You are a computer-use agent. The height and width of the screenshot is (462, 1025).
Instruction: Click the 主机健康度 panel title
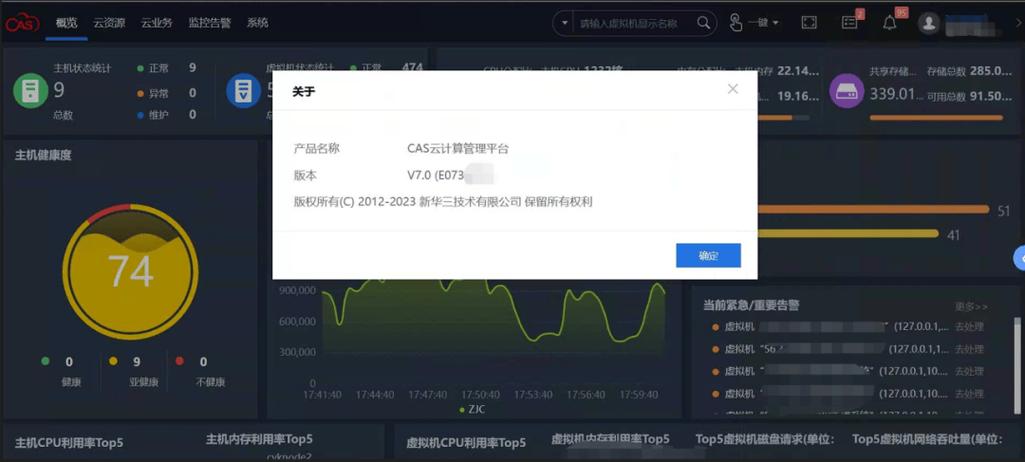pos(43,155)
